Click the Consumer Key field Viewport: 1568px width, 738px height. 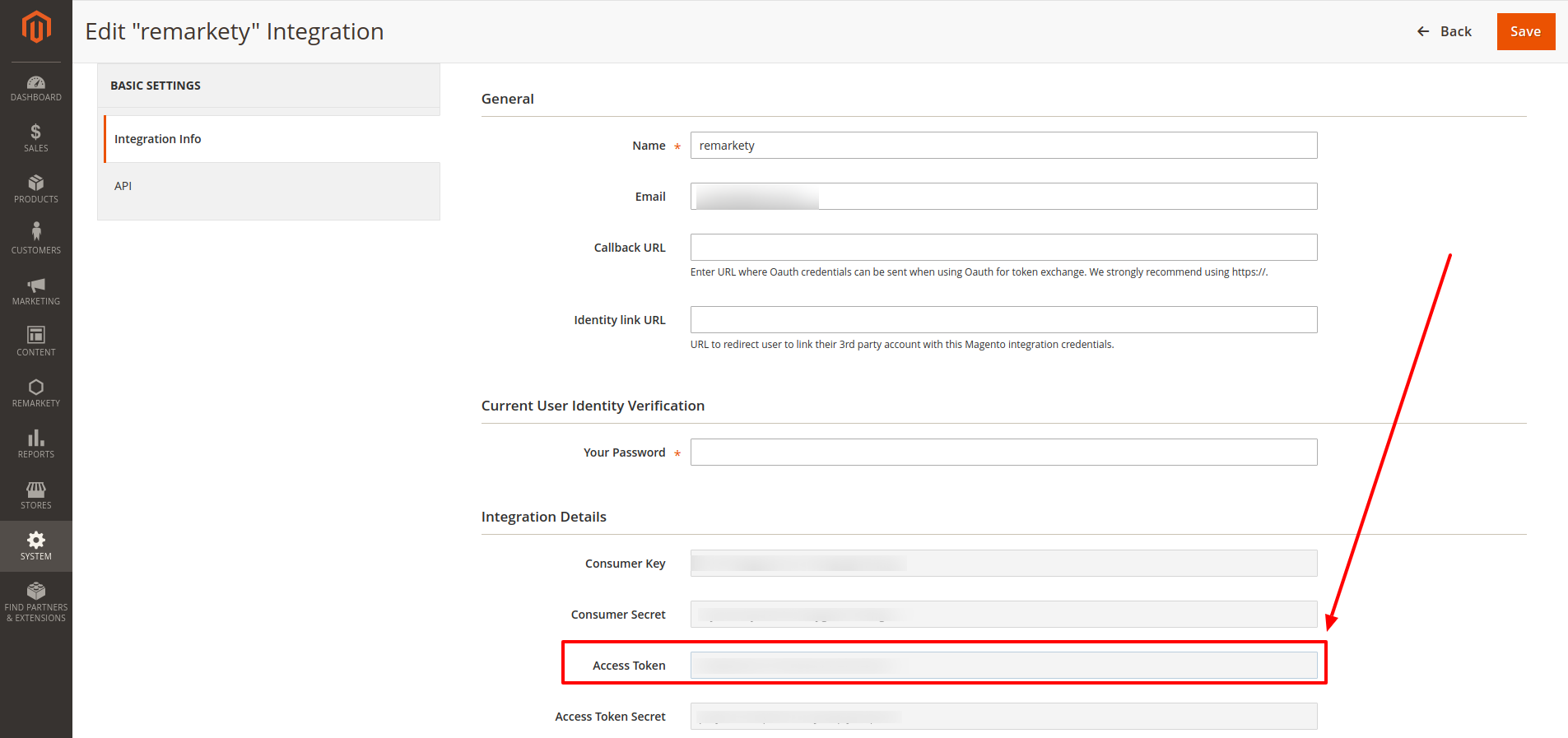click(x=1003, y=564)
